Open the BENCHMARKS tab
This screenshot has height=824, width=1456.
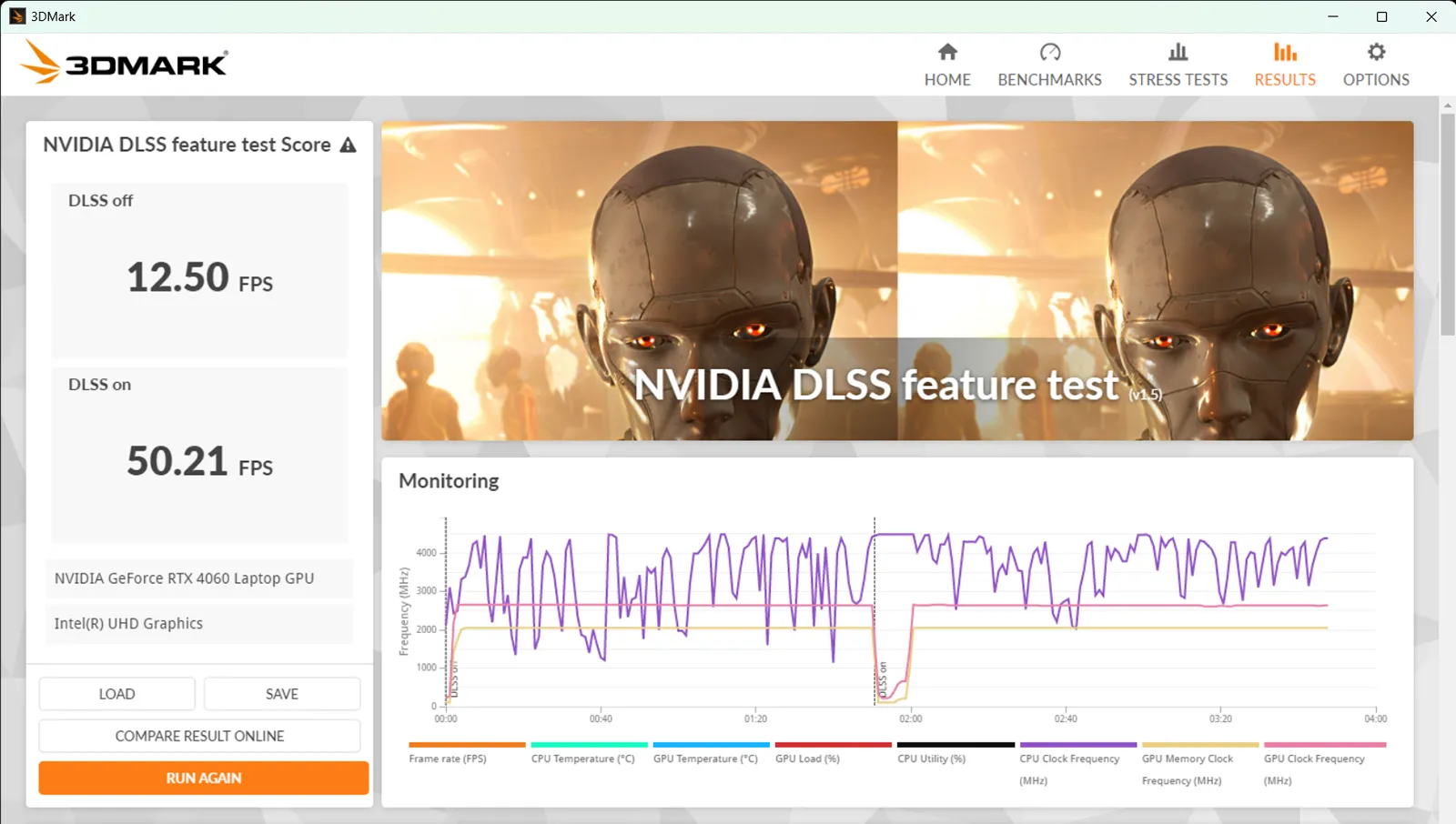(x=1049, y=65)
